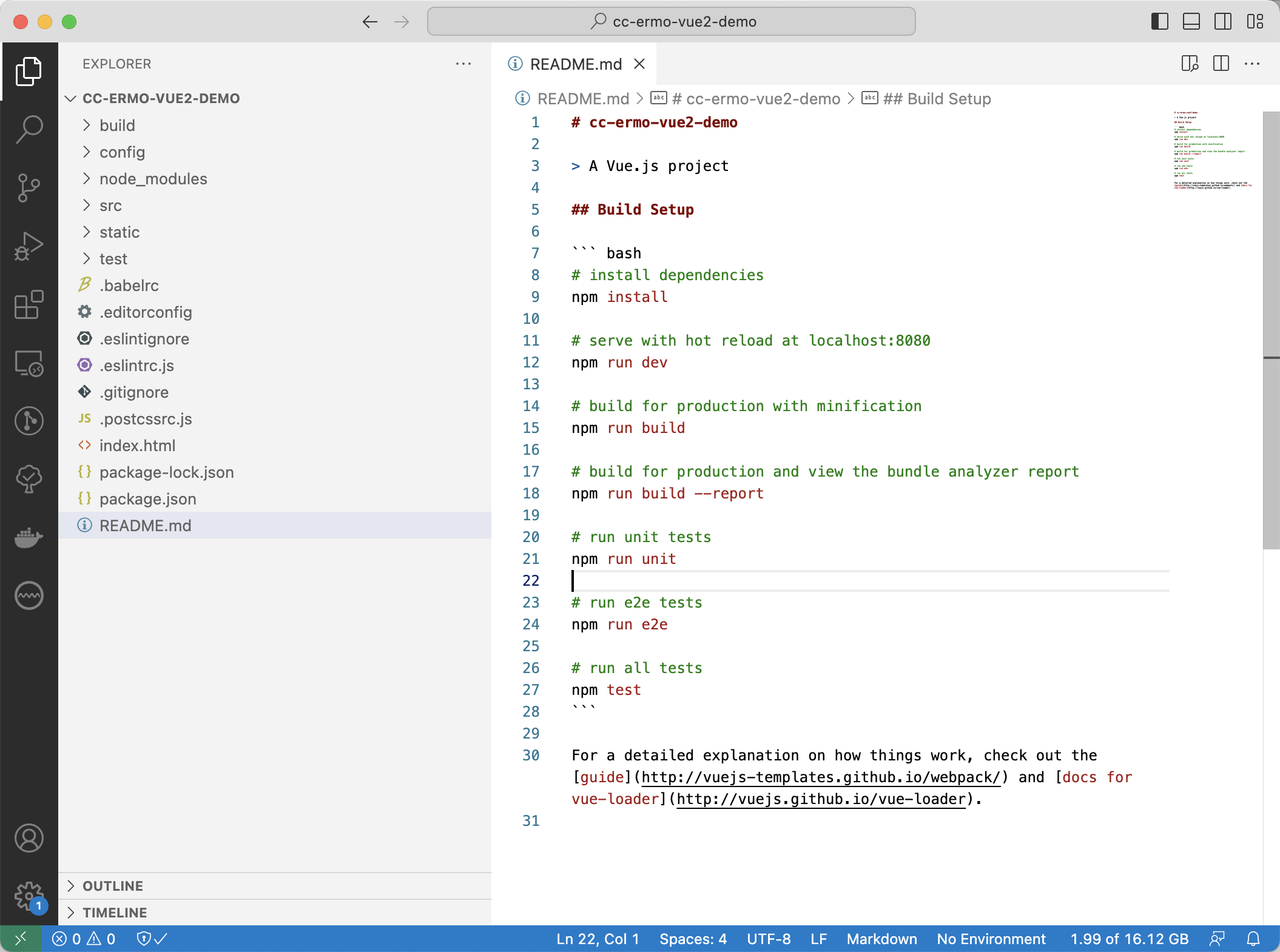Open the tree-shaped activity bar icon
This screenshot has height=952, width=1280.
[29, 479]
